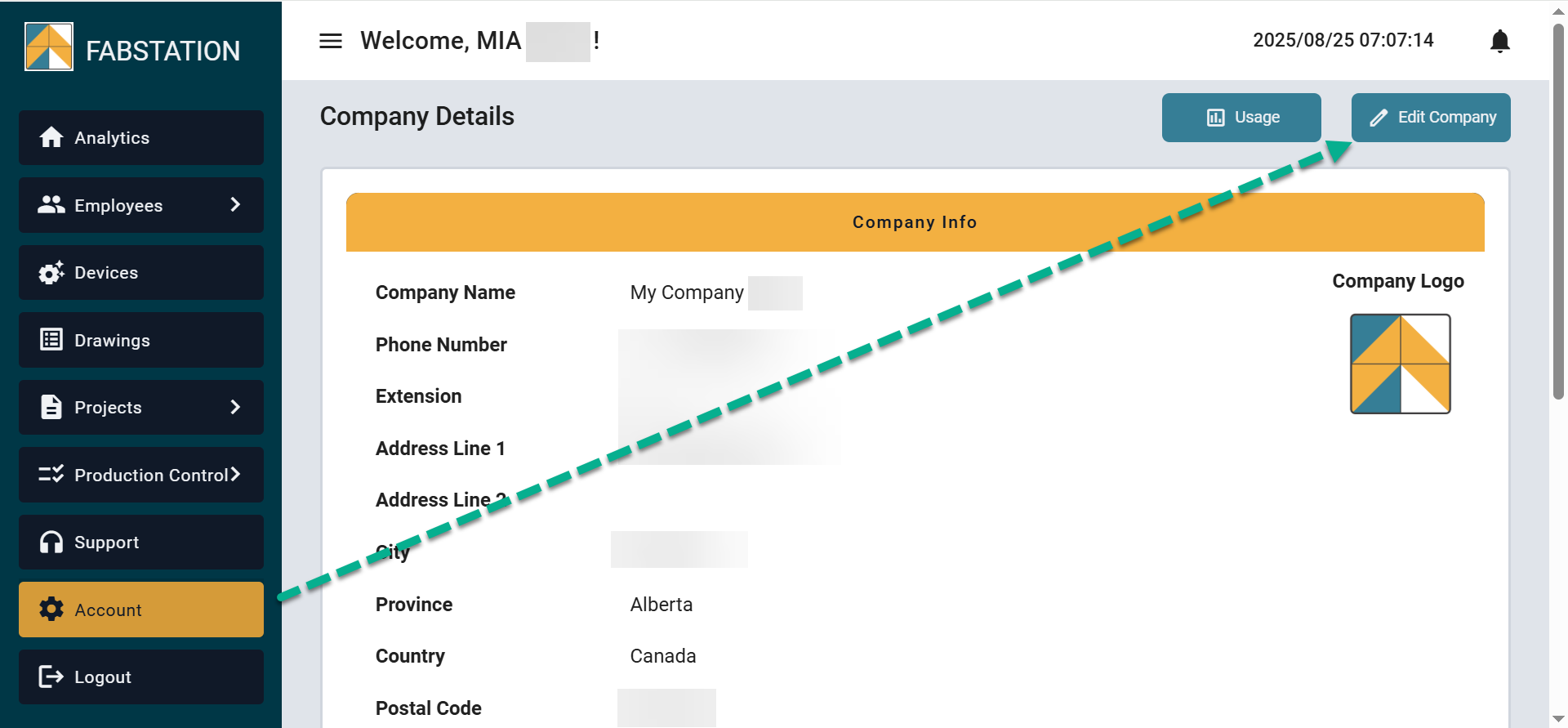Viewport: 1568px width, 728px height.
Task: Click the FABSTATION logo icon
Action: (49, 47)
